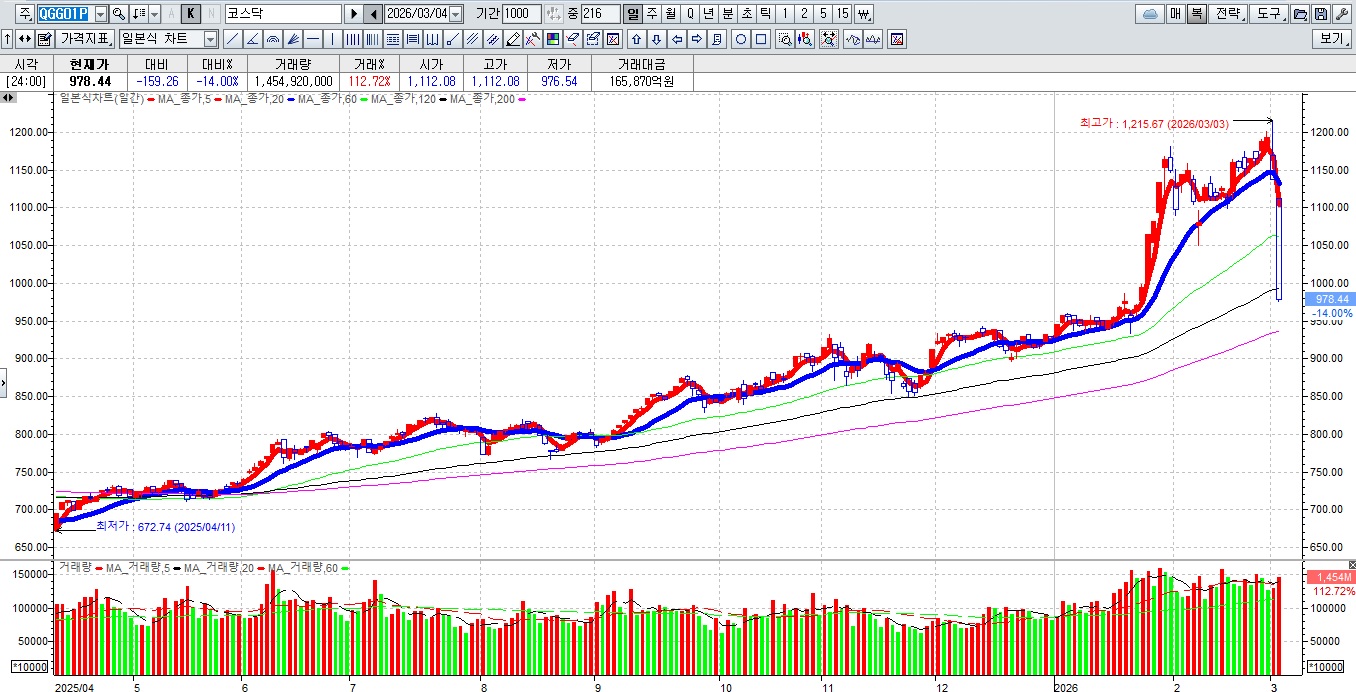
Task: Click the chart zoom magnifier icon
Action: click(784, 39)
